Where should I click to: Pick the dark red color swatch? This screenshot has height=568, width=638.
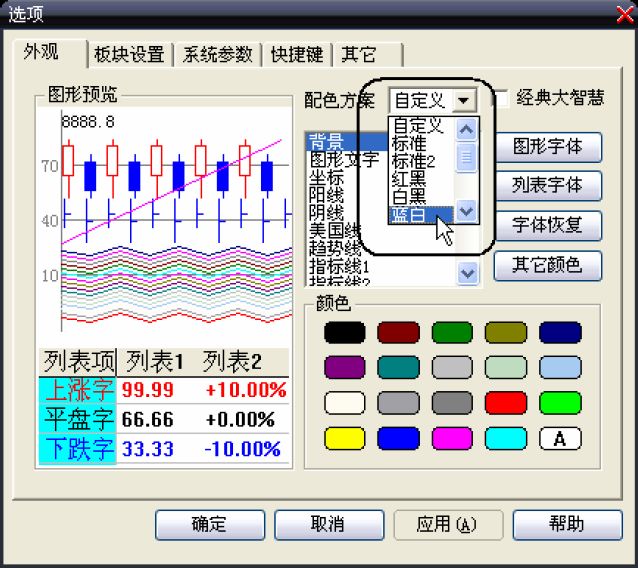[398, 333]
